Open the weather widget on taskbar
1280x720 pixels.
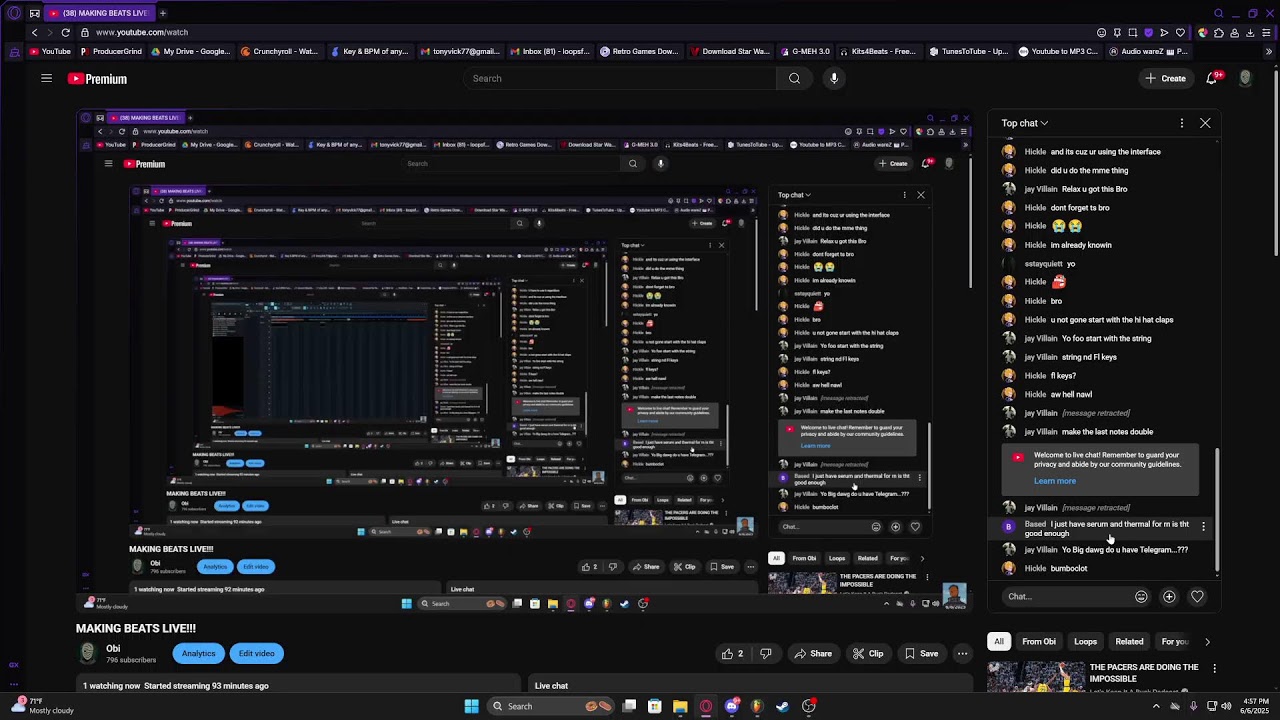[x=40, y=706]
